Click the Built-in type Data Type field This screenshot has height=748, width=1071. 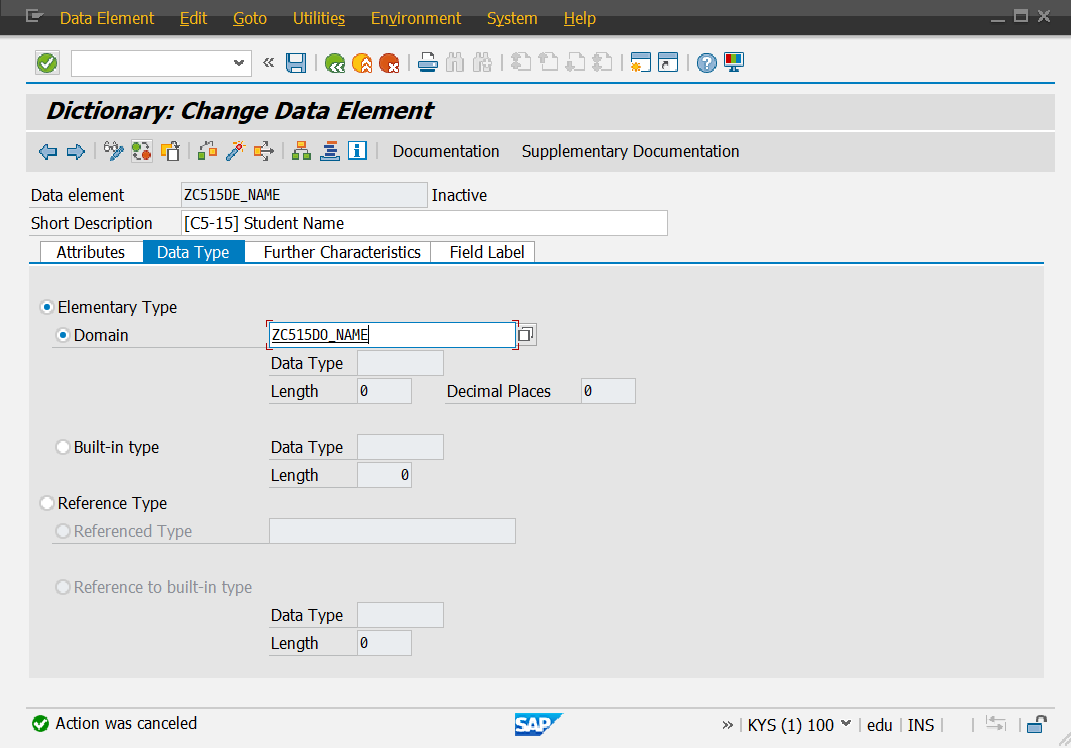[400, 447]
